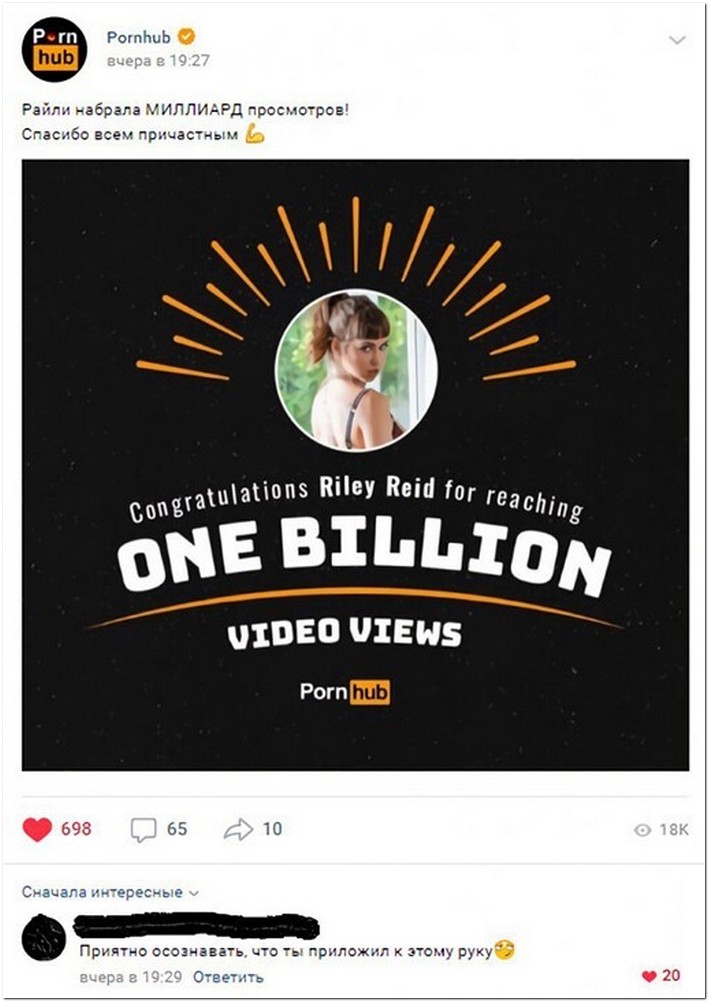Open the comment timestamp вчера в 19:29
709x1002 pixels.
130,977
